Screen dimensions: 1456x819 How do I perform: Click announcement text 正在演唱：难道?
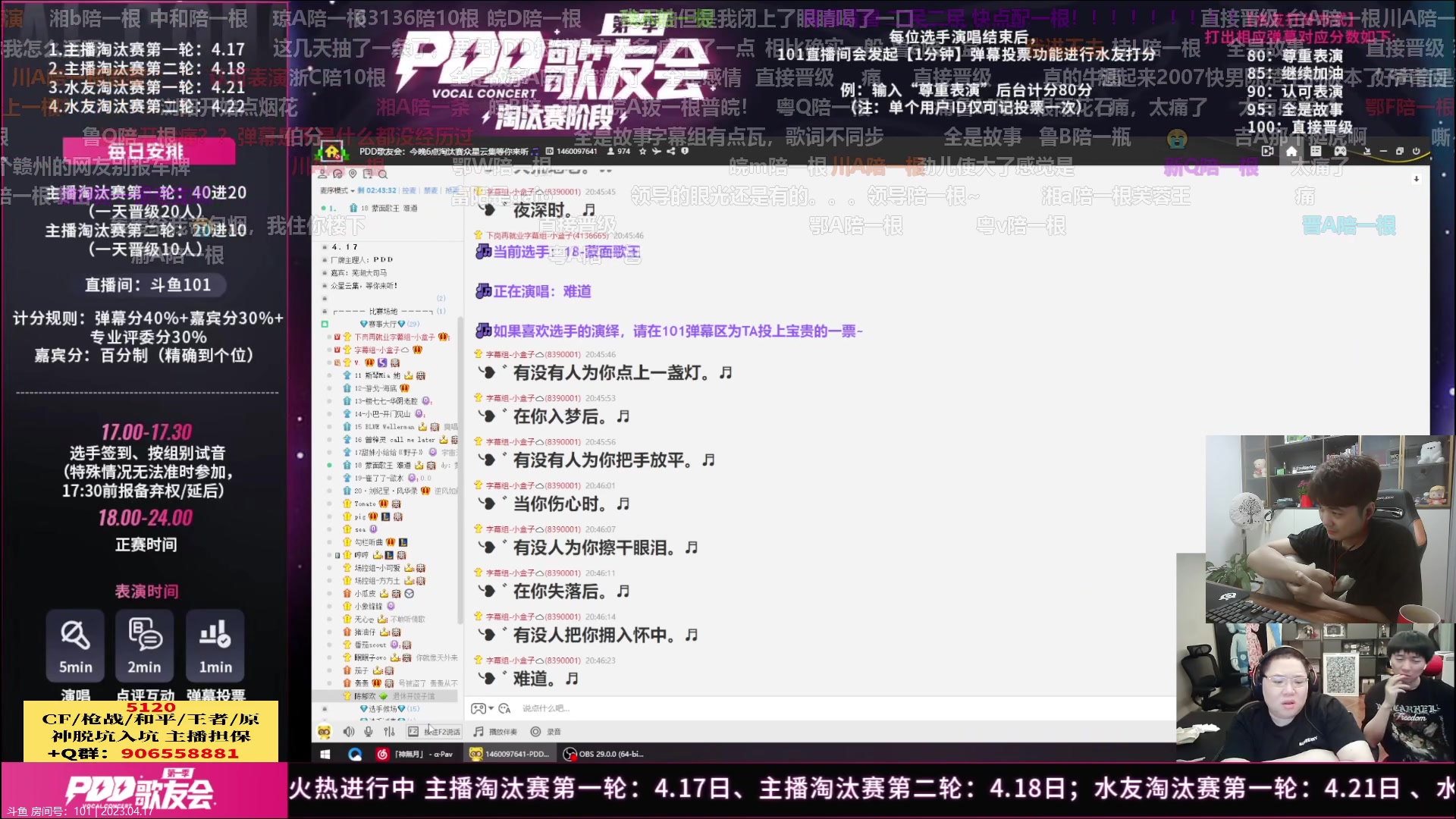[542, 291]
